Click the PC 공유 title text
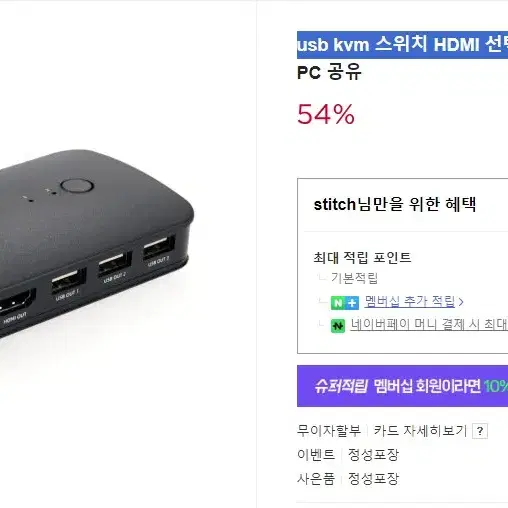The width and height of the screenshot is (508, 508). (x=329, y=72)
